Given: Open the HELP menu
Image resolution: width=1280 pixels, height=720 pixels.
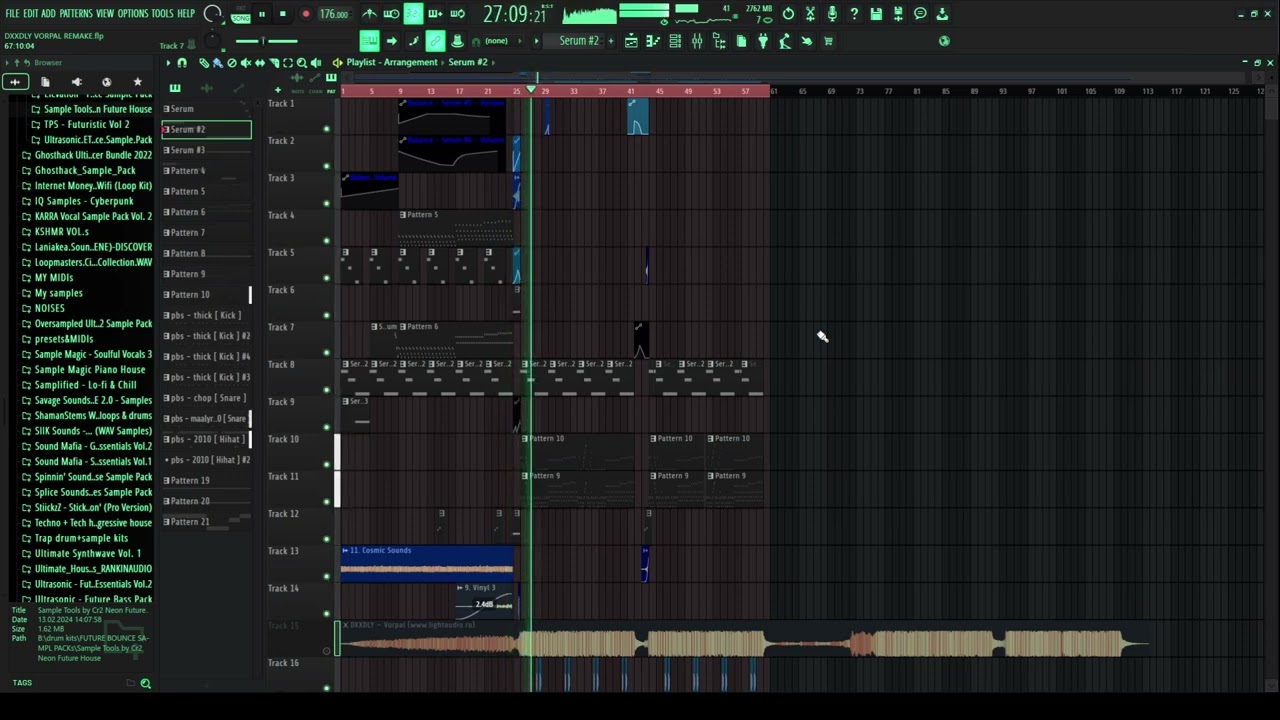Looking at the screenshot, I should coord(186,14).
